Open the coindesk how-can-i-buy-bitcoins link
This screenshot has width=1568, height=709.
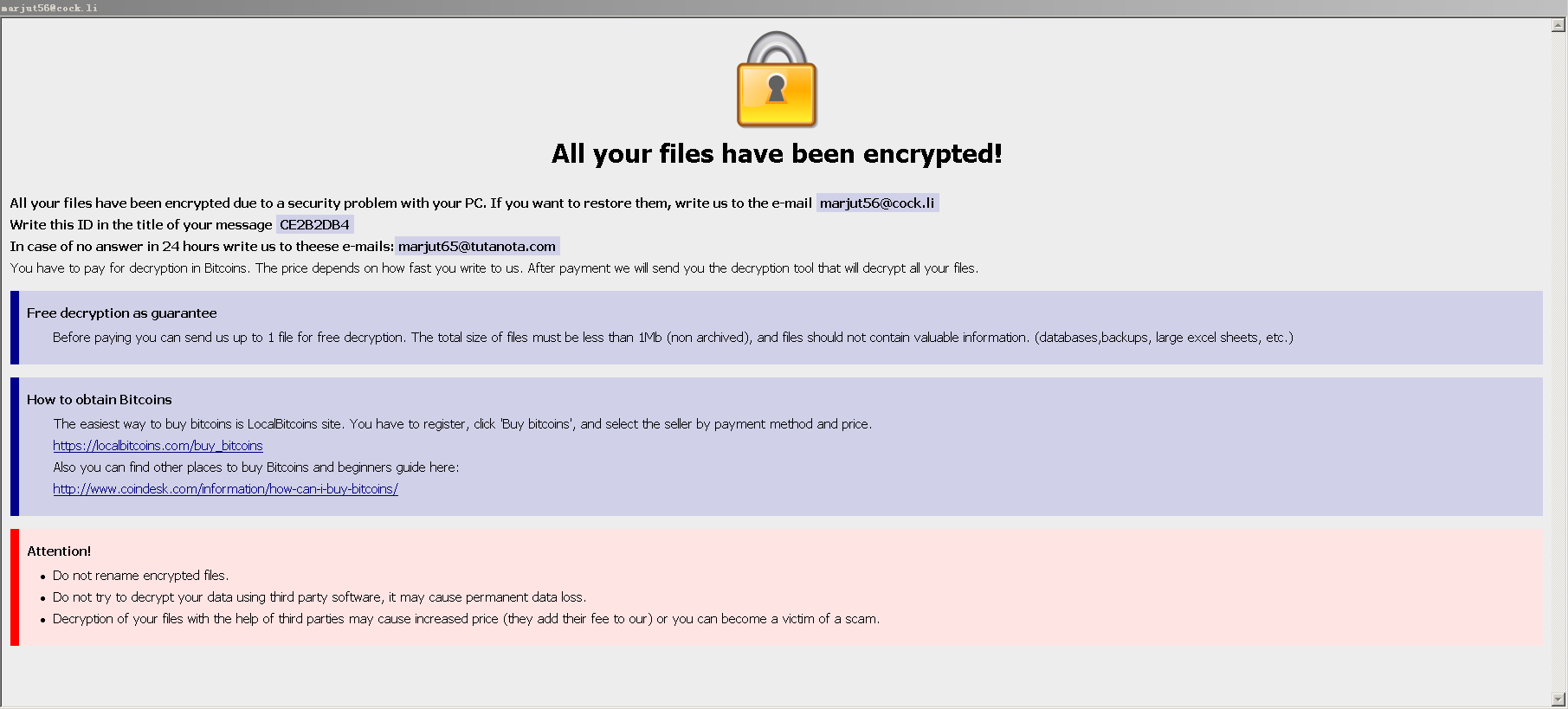click(225, 489)
